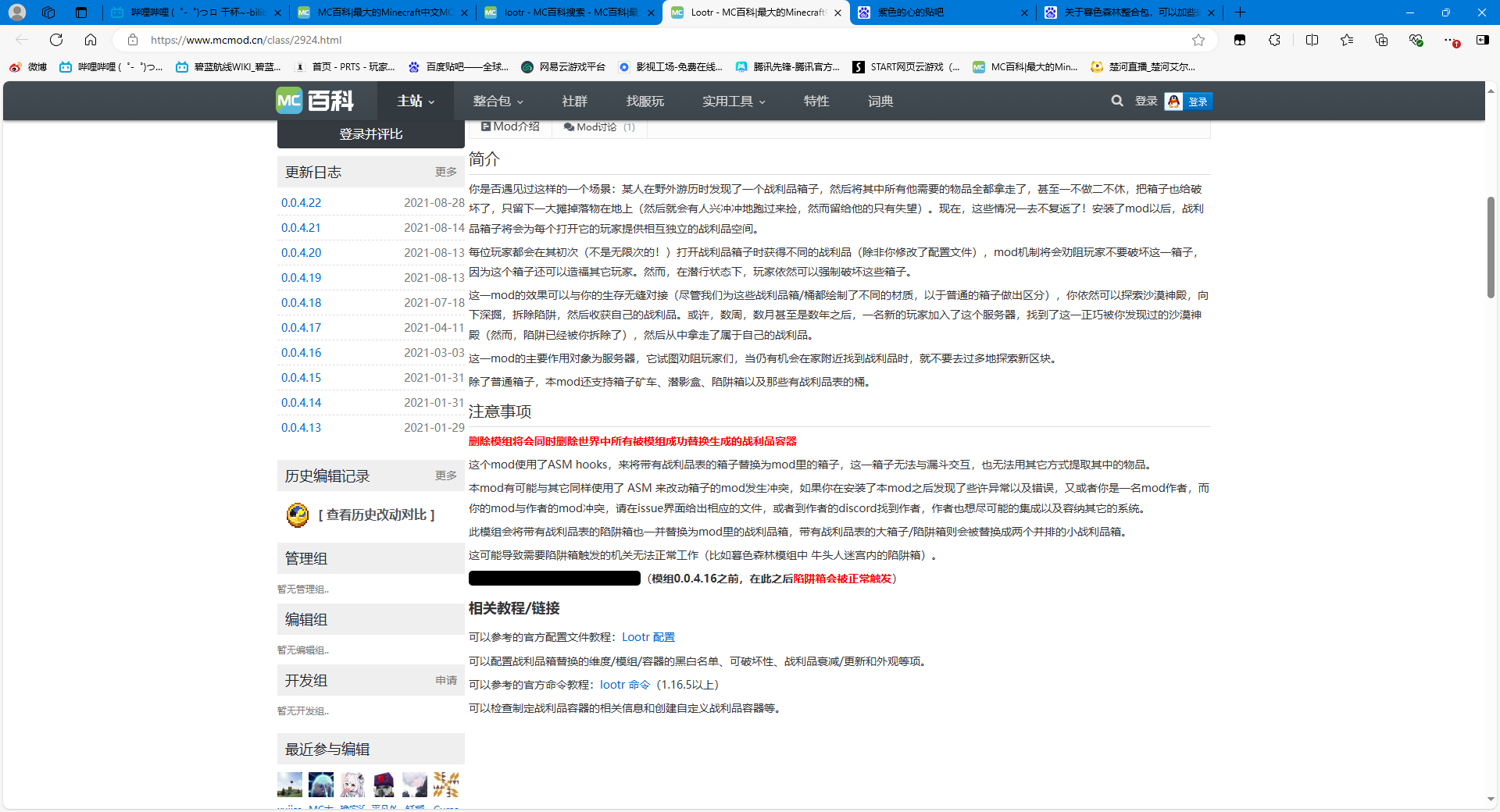
Task: Open the browser sidebar icon
Action: [1482, 40]
